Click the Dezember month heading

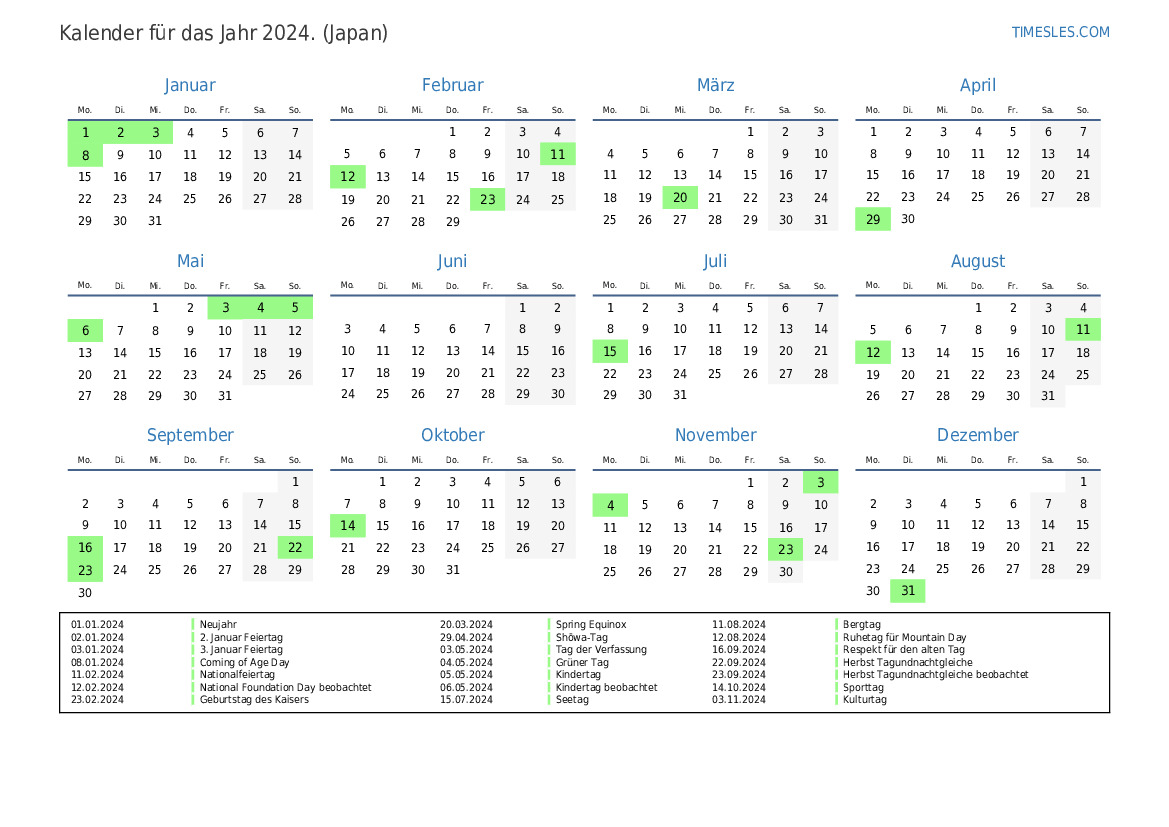tap(977, 435)
